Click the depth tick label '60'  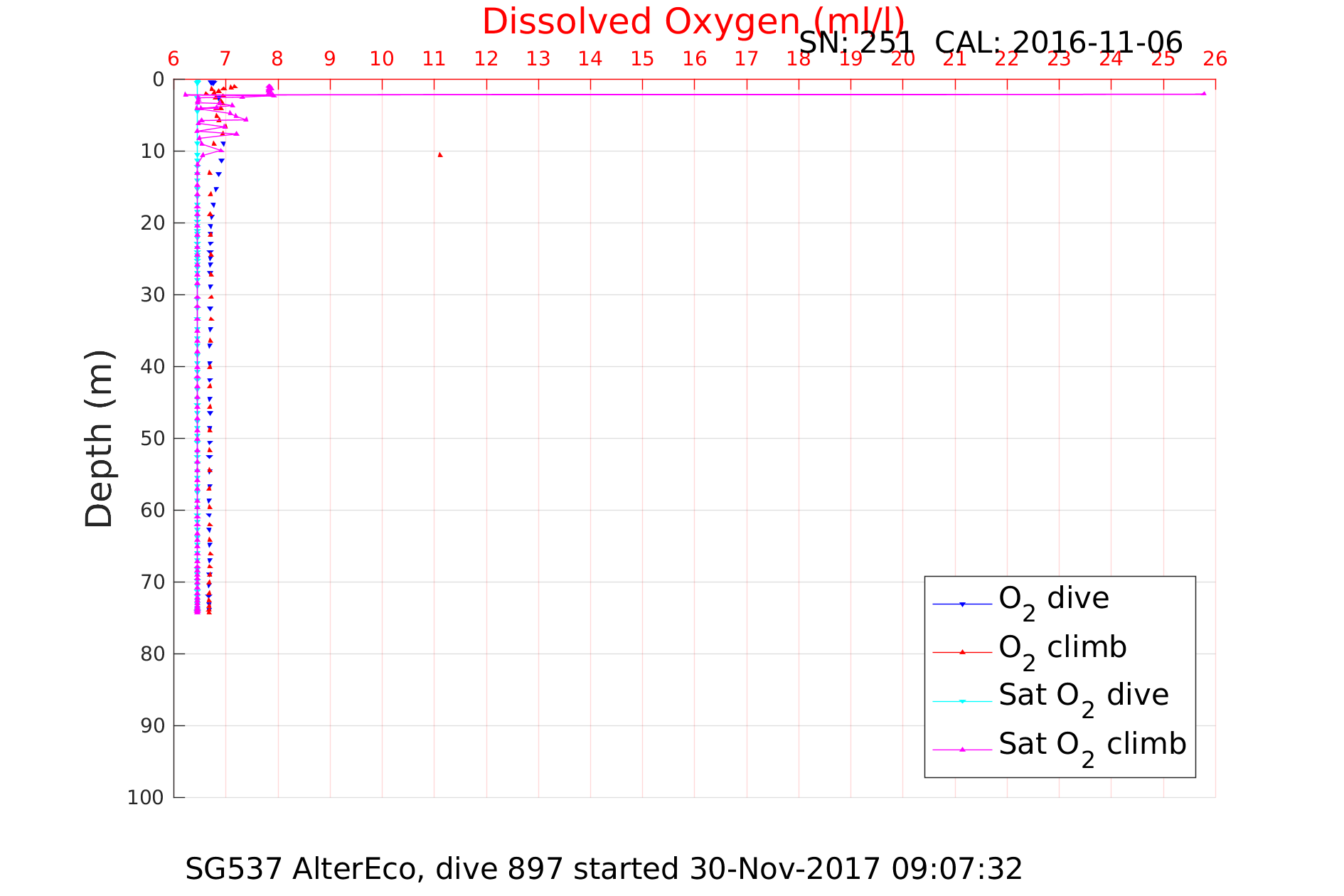point(153,511)
